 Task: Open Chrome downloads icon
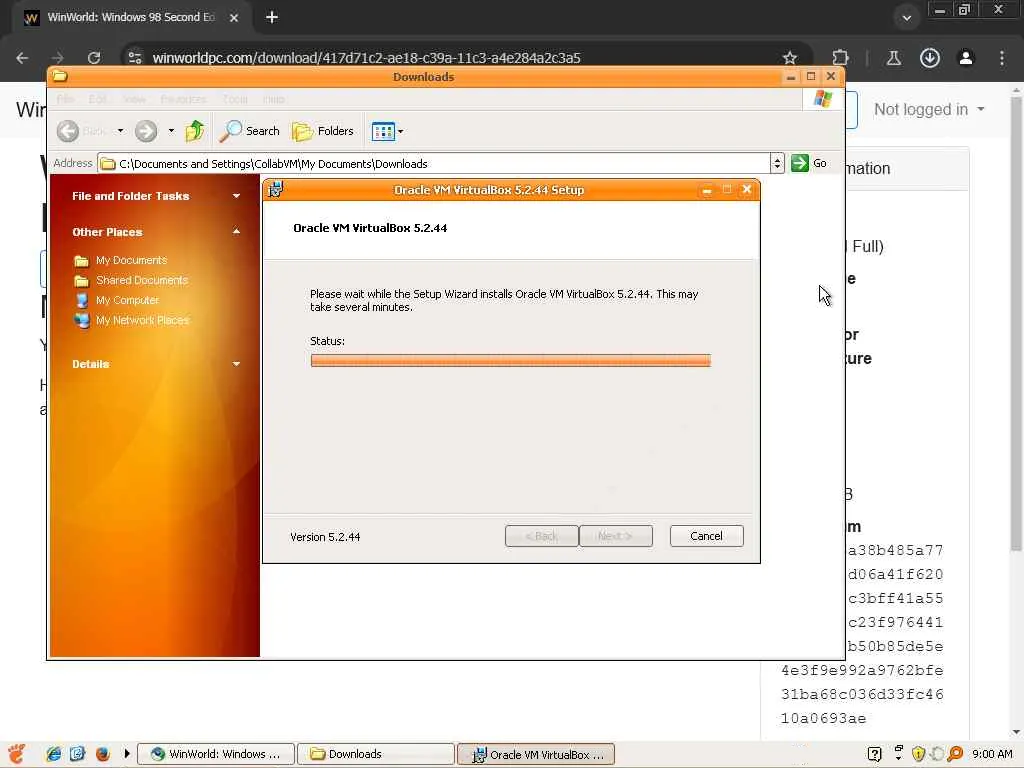pos(930,57)
